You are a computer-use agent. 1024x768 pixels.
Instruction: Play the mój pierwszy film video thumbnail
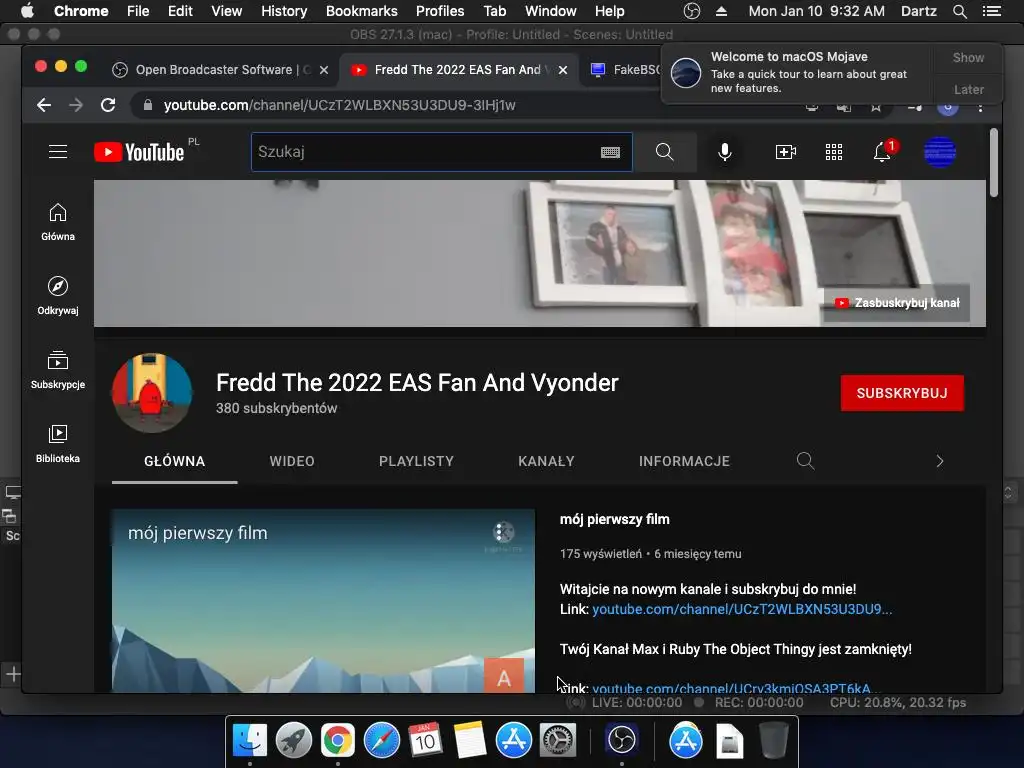click(323, 601)
